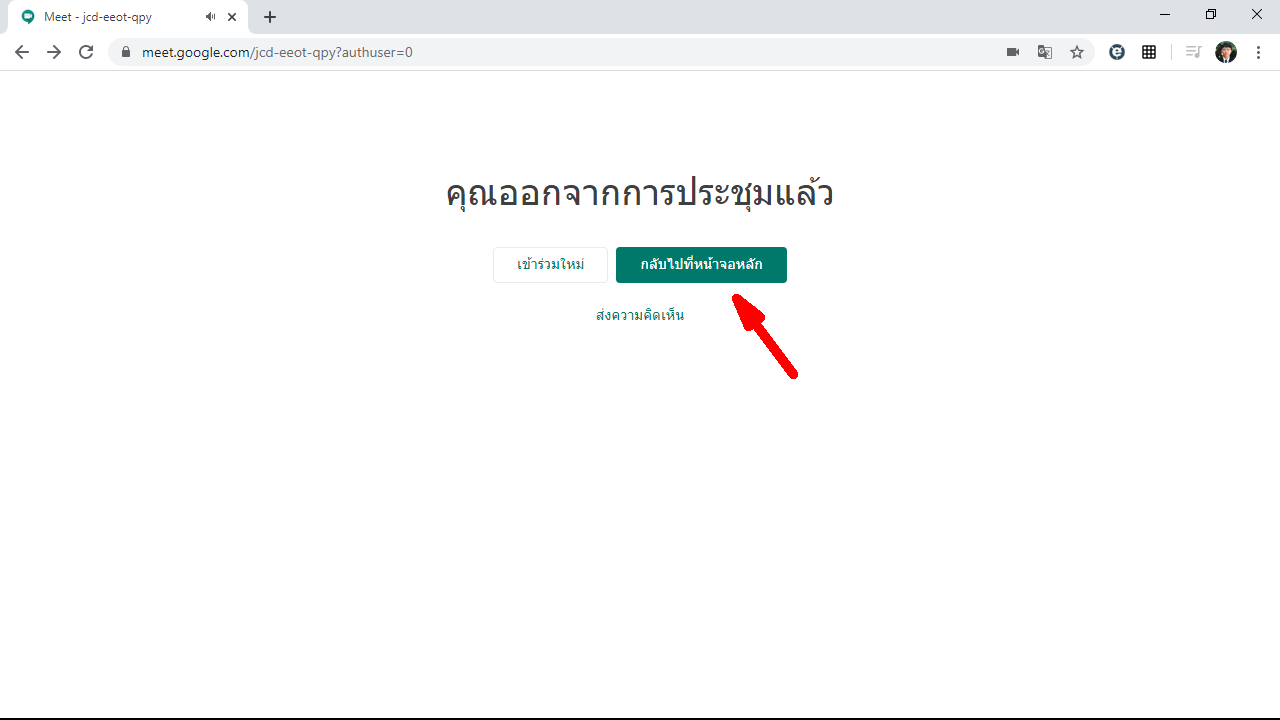The height and width of the screenshot is (720, 1280).
Task: Click the profile avatar picture
Action: (1226, 52)
